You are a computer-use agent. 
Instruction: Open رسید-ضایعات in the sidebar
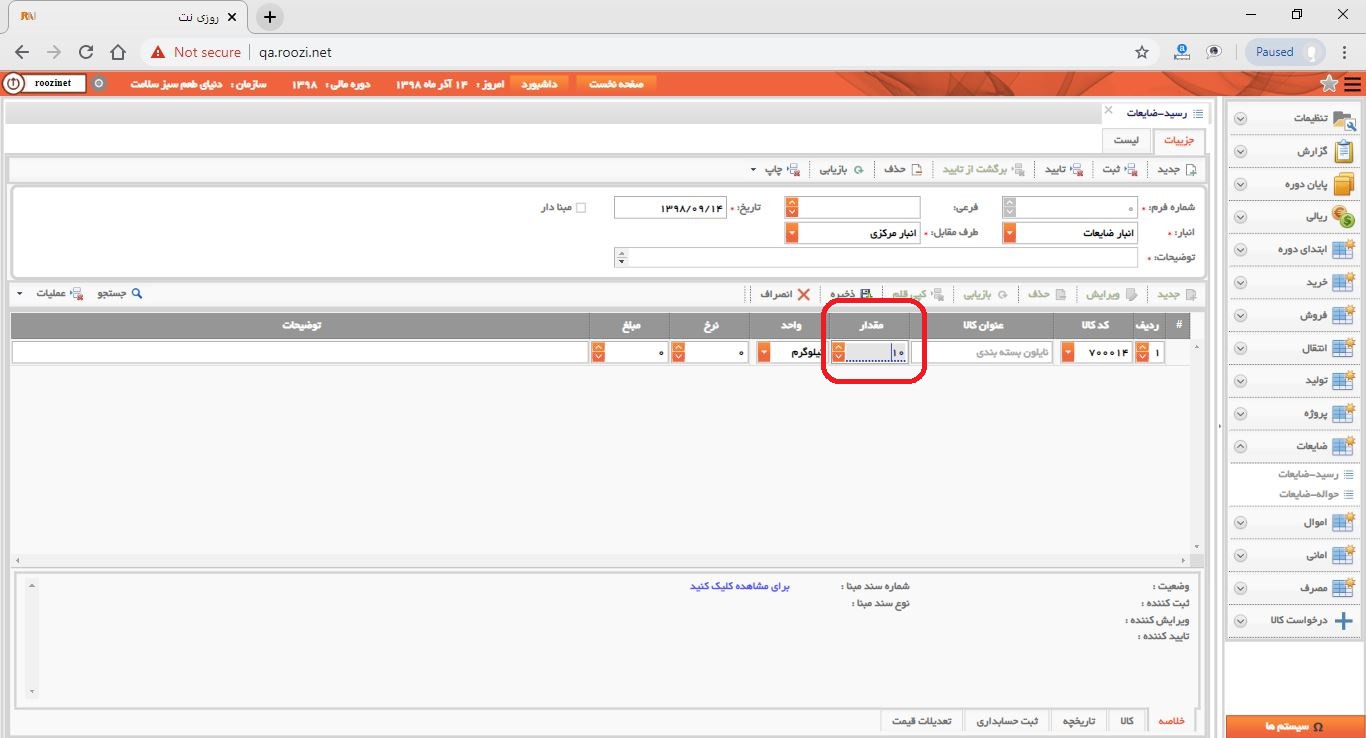[1308, 474]
